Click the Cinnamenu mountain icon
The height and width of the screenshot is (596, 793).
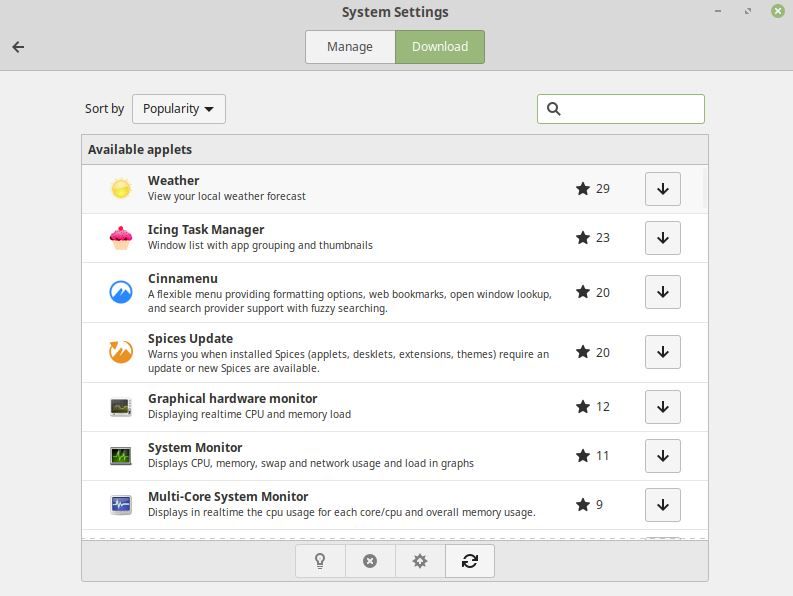pos(121,292)
